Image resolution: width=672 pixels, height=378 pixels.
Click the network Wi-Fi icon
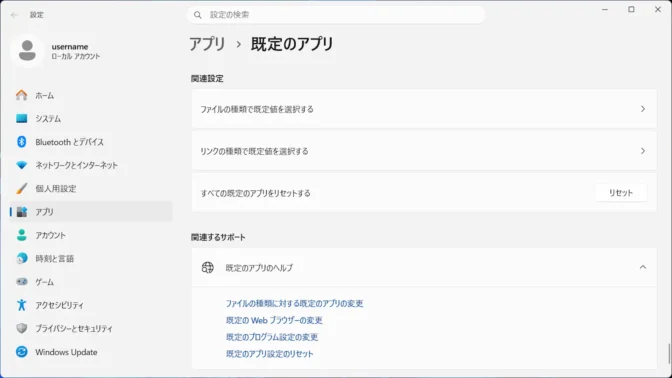(x=21, y=165)
